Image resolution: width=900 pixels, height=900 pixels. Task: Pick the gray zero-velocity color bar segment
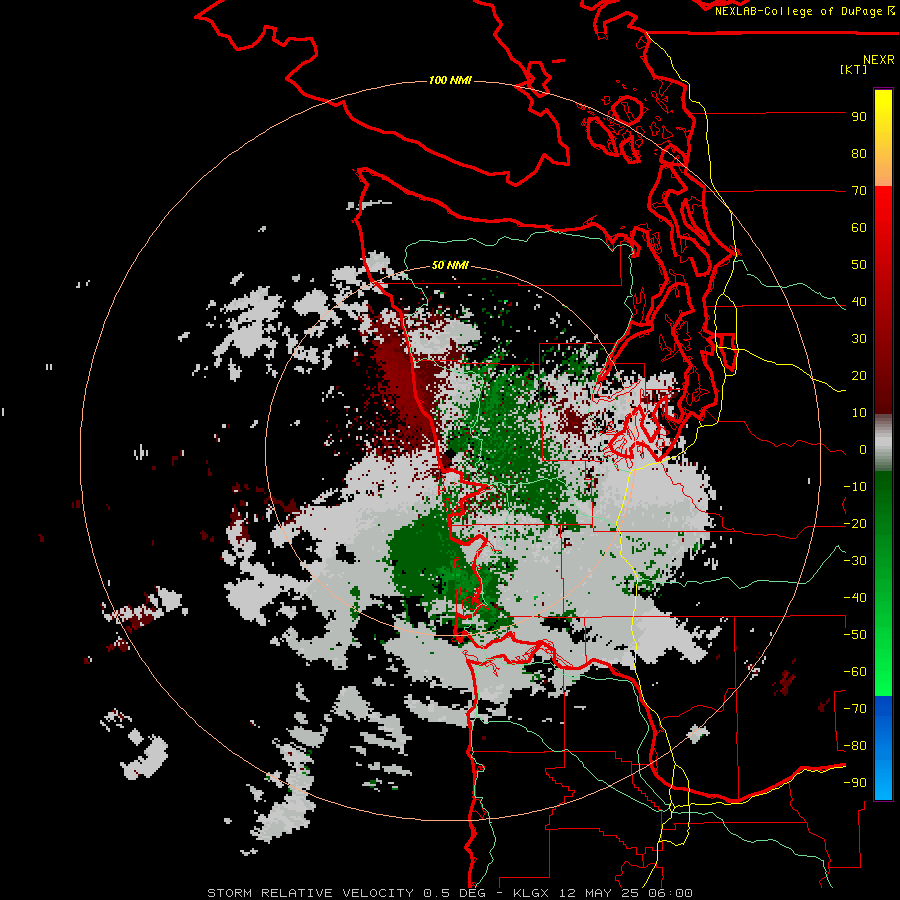click(883, 443)
